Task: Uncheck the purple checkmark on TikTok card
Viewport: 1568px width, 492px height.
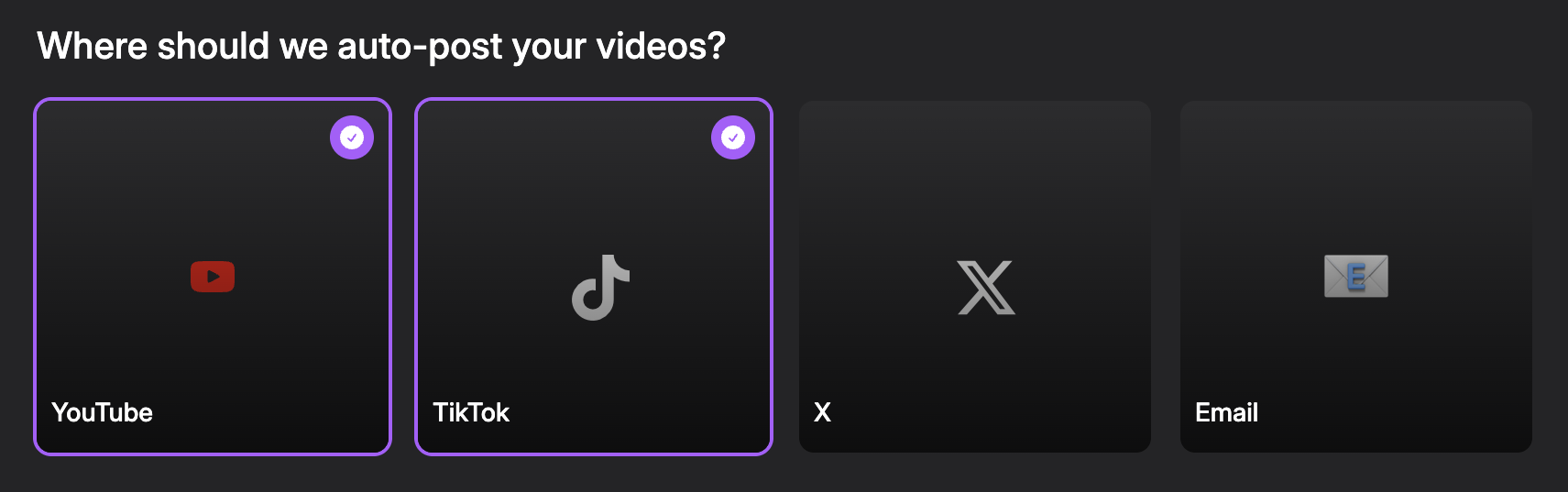Action: pyautogui.click(x=733, y=137)
